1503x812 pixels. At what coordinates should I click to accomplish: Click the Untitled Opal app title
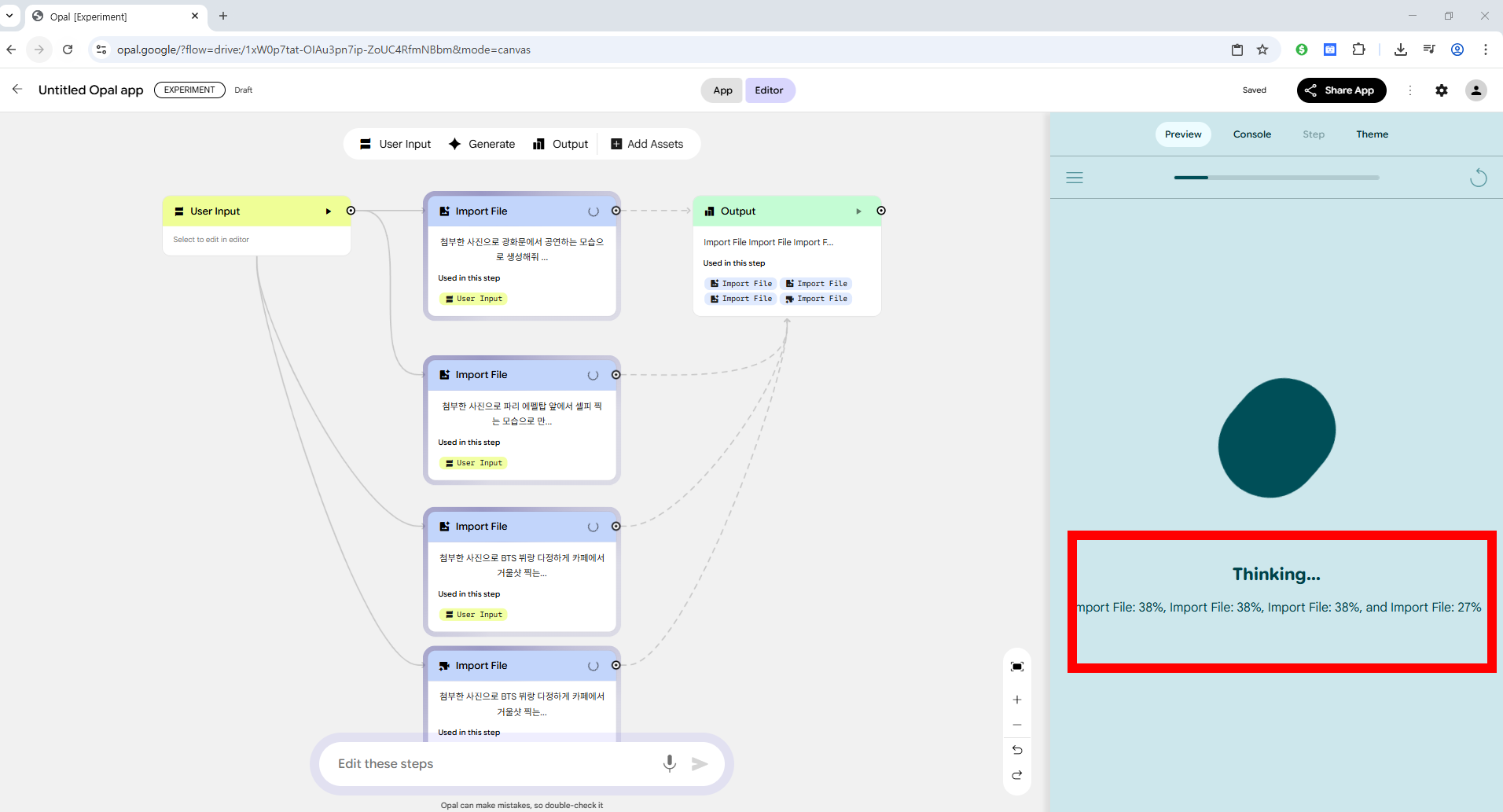click(x=91, y=90)
